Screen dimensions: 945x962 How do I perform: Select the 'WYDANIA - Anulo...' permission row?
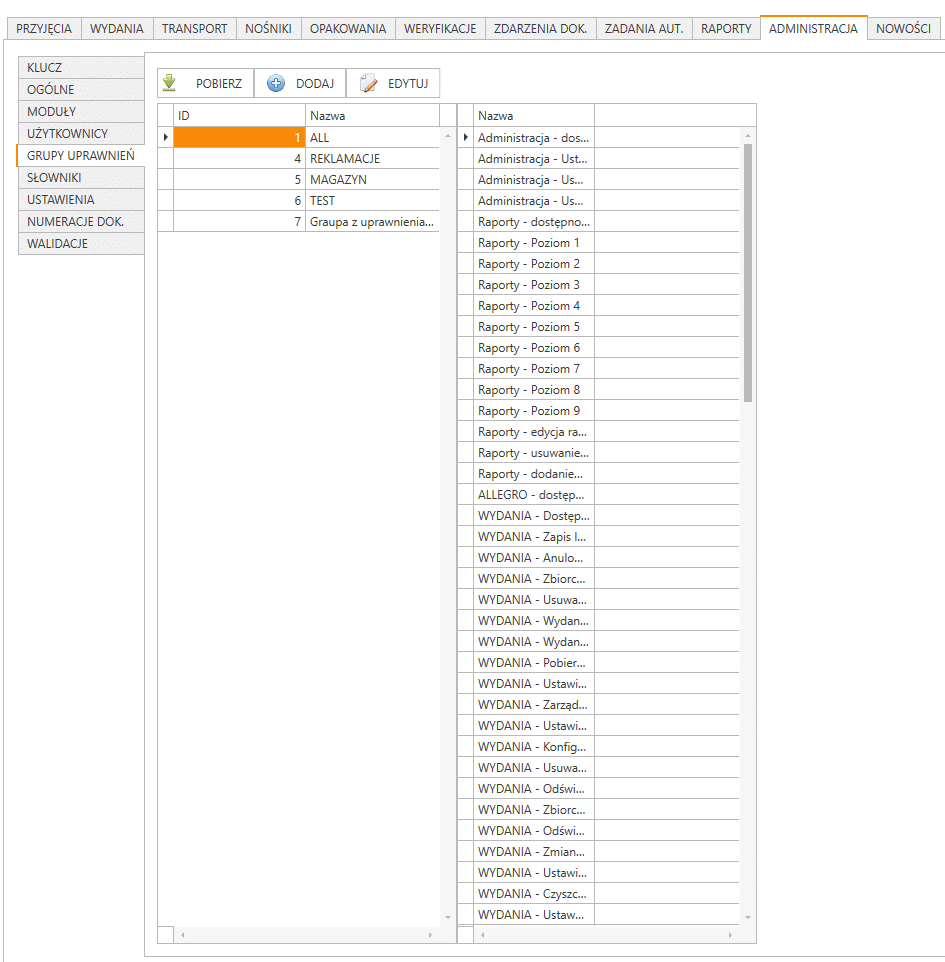(x=599, y=558)
